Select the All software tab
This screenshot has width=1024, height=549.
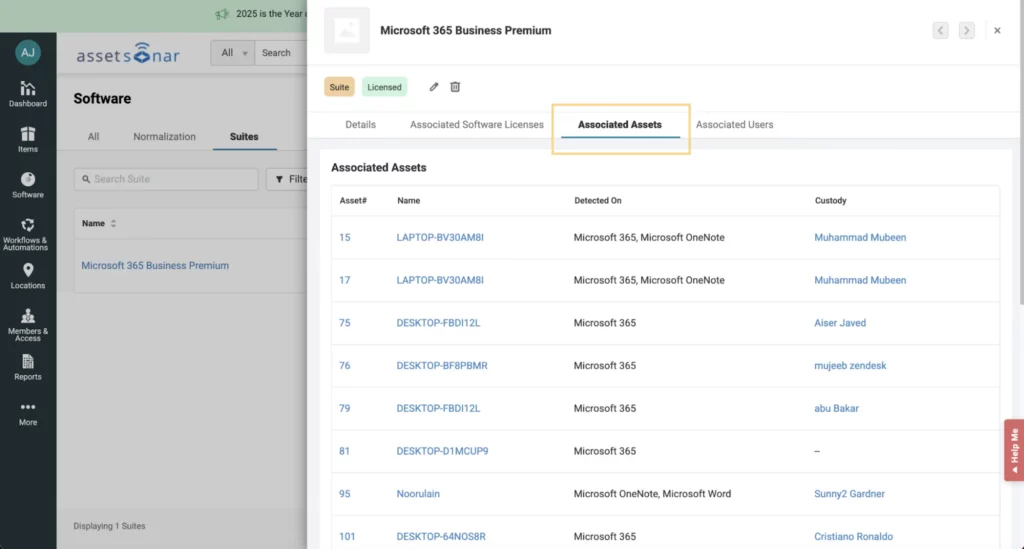(x=93, y=136)
